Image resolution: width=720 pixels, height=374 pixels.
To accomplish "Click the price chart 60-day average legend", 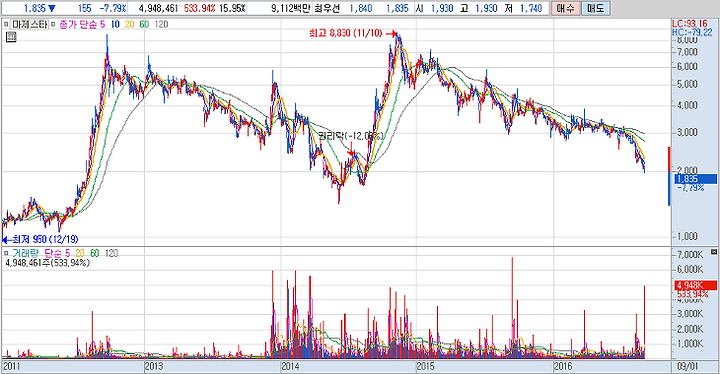I will pos(144,24).
